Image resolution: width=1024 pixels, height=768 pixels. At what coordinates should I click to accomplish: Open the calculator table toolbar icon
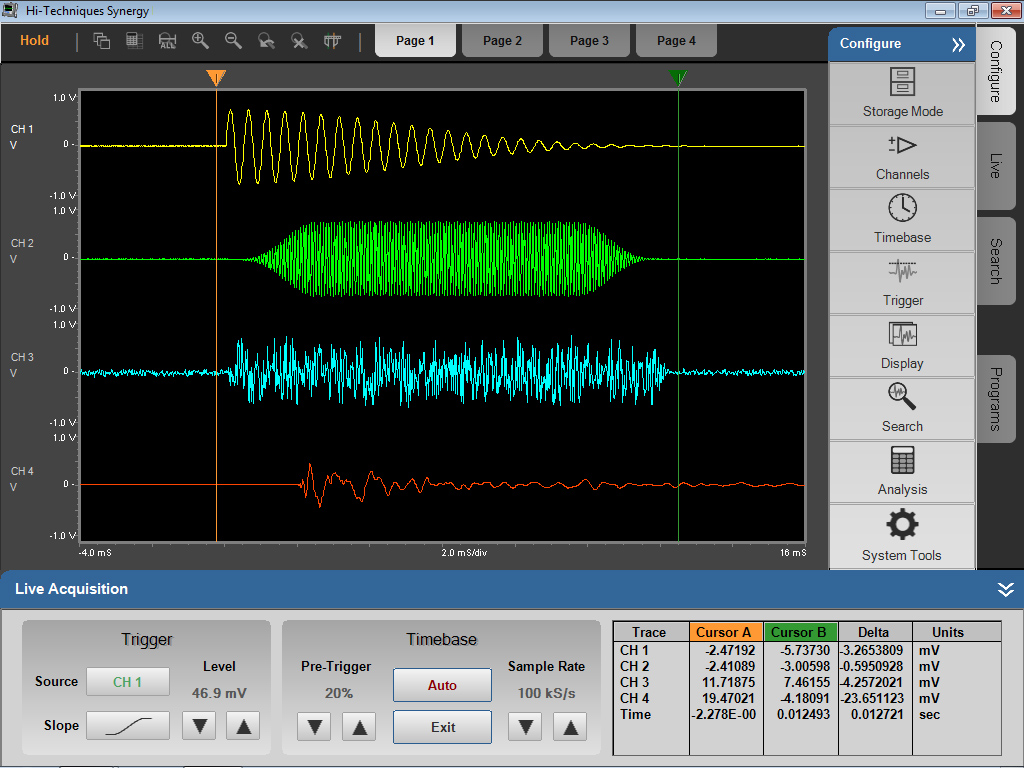(x=135, y=40)
